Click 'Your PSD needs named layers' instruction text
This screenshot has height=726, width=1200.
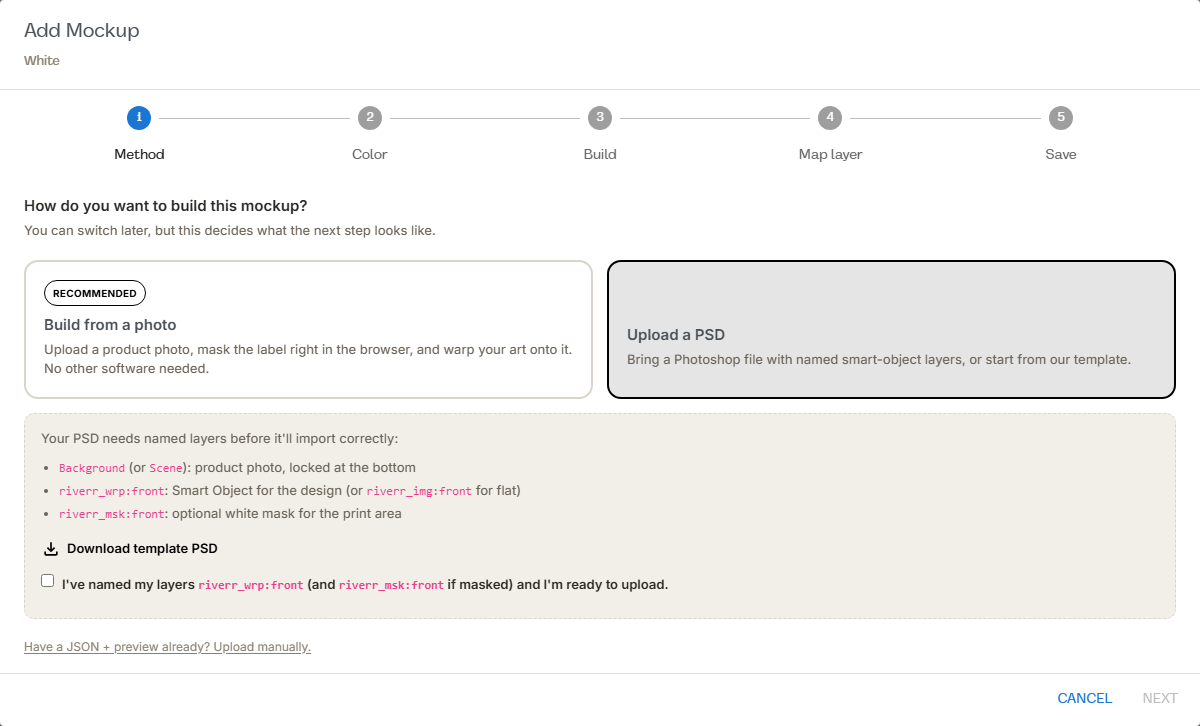(220, 438)
